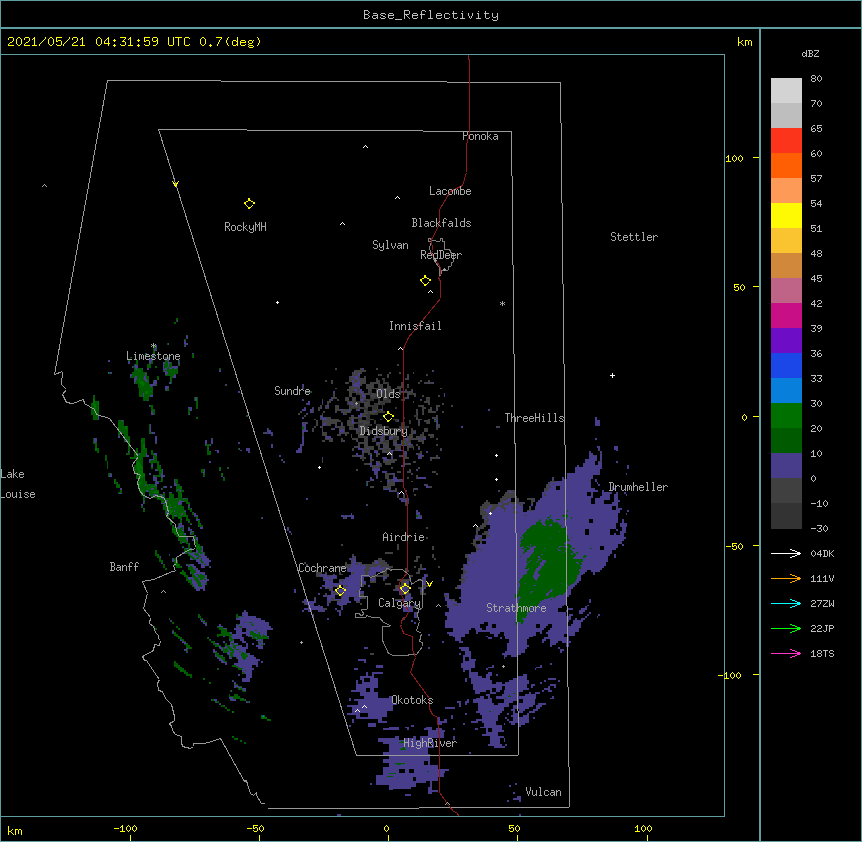Click the ThreeHills label
This screenshot has width=862, height=842.
[x=534, y=418]
